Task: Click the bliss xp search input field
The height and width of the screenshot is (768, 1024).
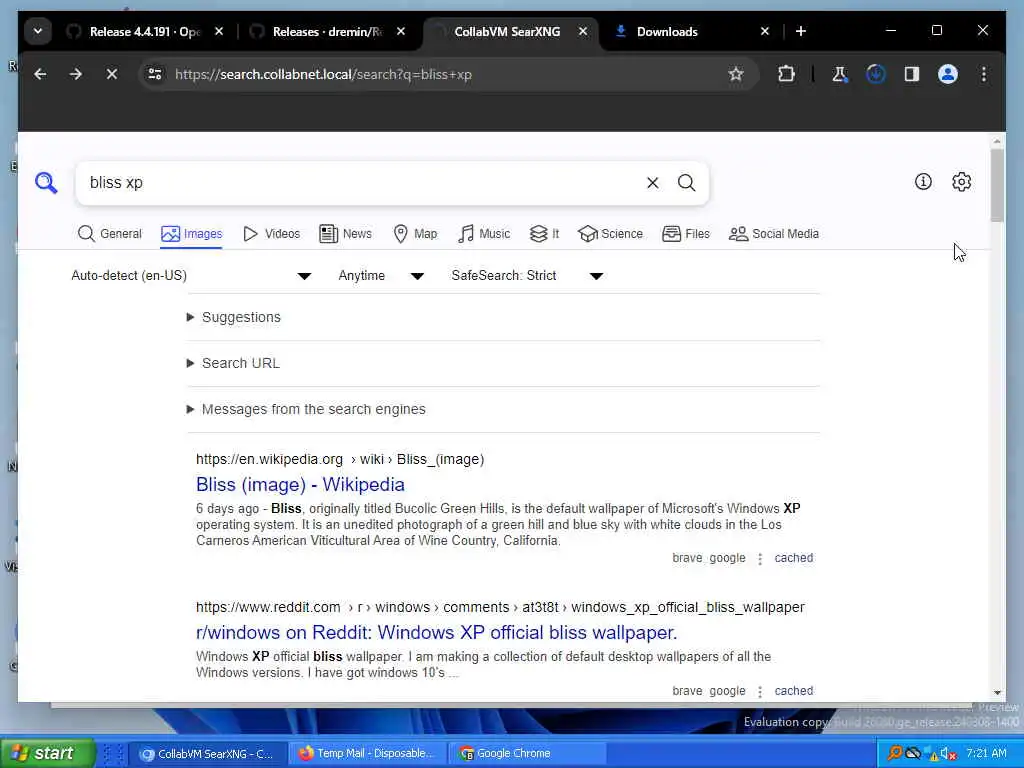Action: (x=359, y=183)
